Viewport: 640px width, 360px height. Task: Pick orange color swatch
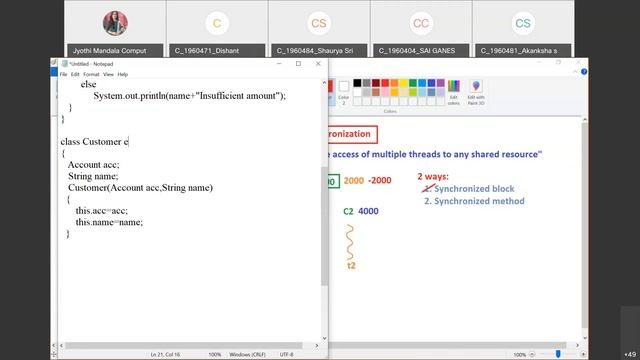394,83
